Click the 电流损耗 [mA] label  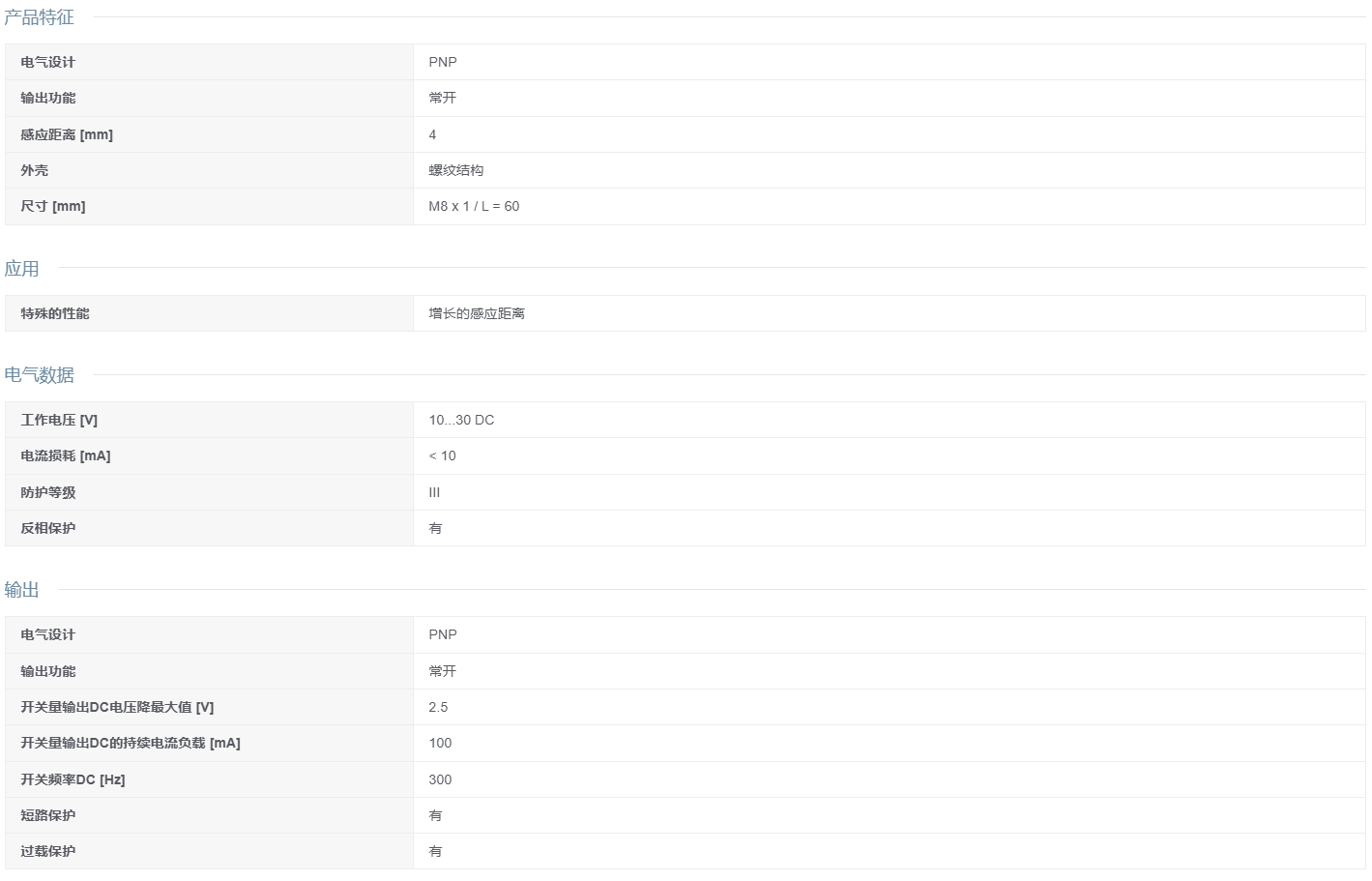(x=66, y=455)
